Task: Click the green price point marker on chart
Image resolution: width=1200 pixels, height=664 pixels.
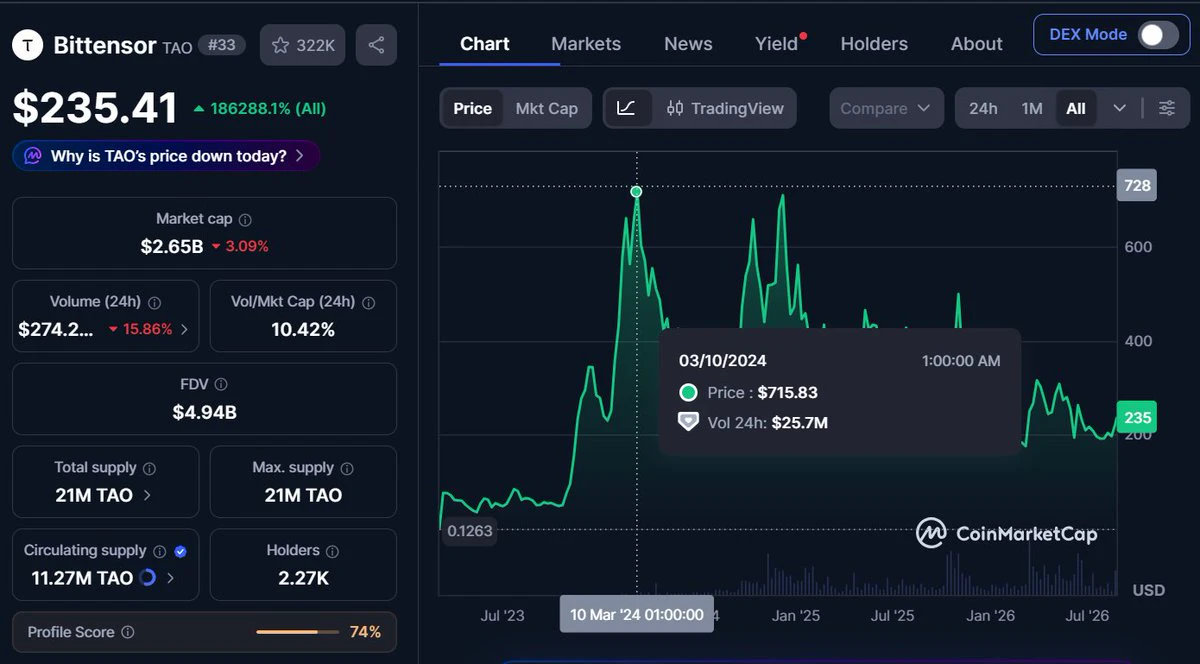Action: point(636,191)
